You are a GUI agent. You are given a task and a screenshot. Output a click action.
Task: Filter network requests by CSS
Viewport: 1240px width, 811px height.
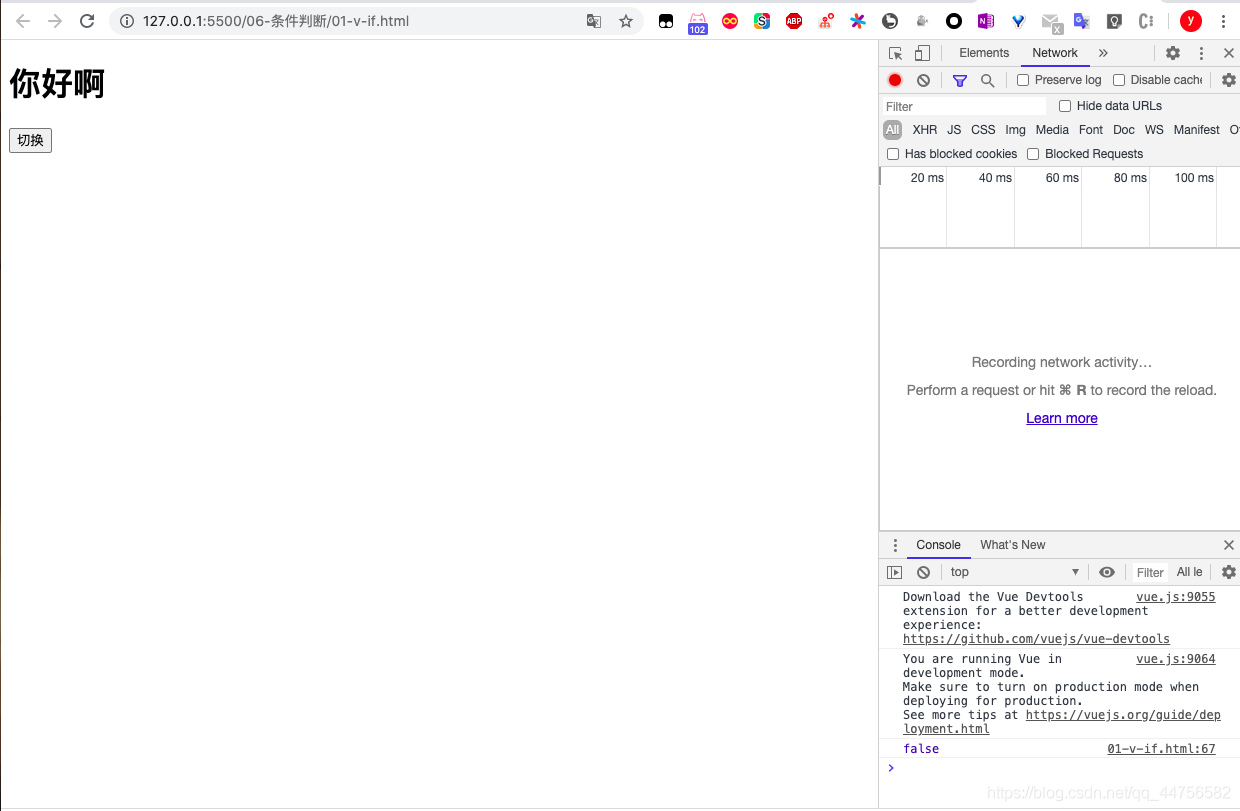coord(983,130)
